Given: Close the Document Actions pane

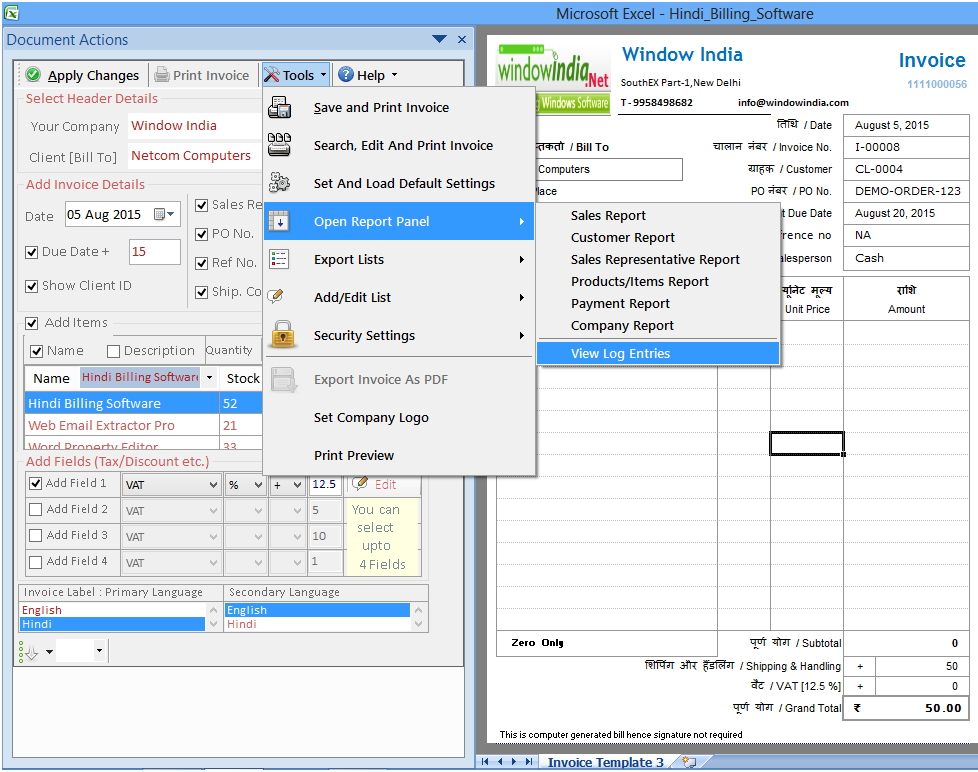Looking at the screenshot, I should click(x=462, y=39).
